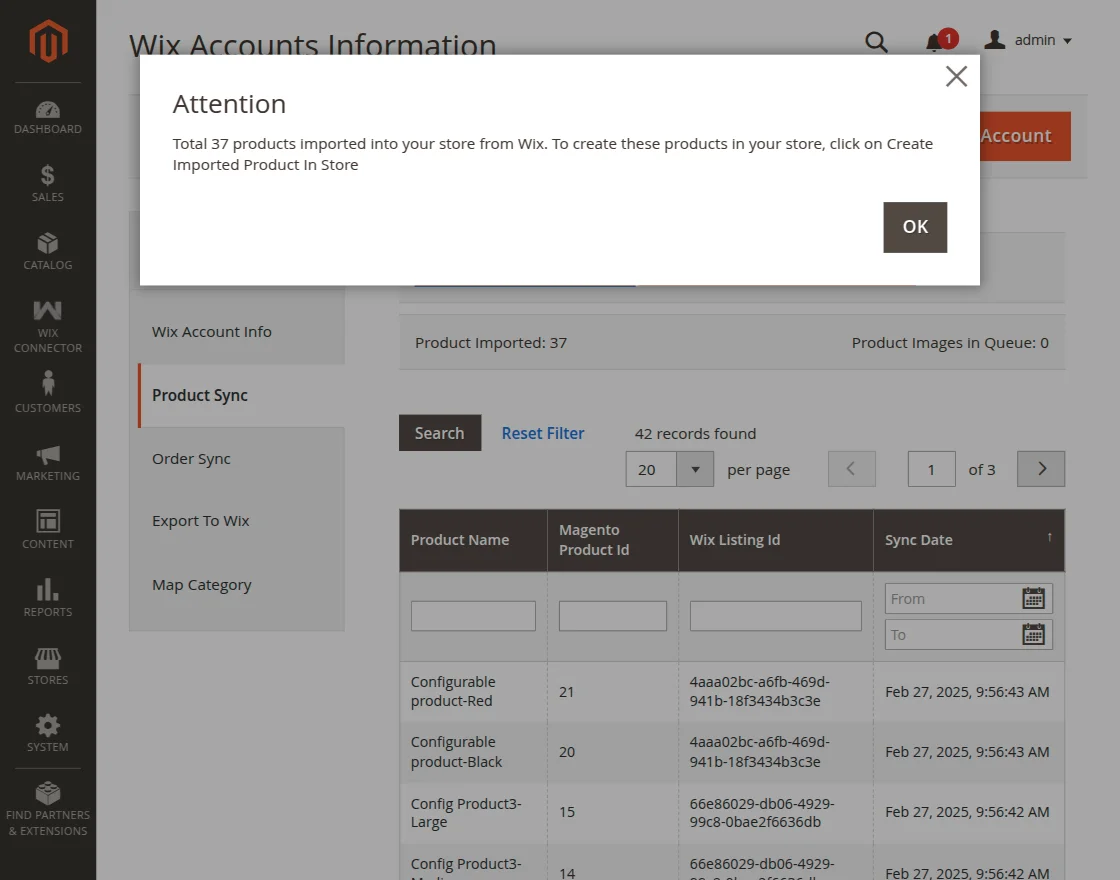Viewport: 1120px width, 880px height.
Task: Open the Wix Connector sidebar menu
Action: coord(48,326)
